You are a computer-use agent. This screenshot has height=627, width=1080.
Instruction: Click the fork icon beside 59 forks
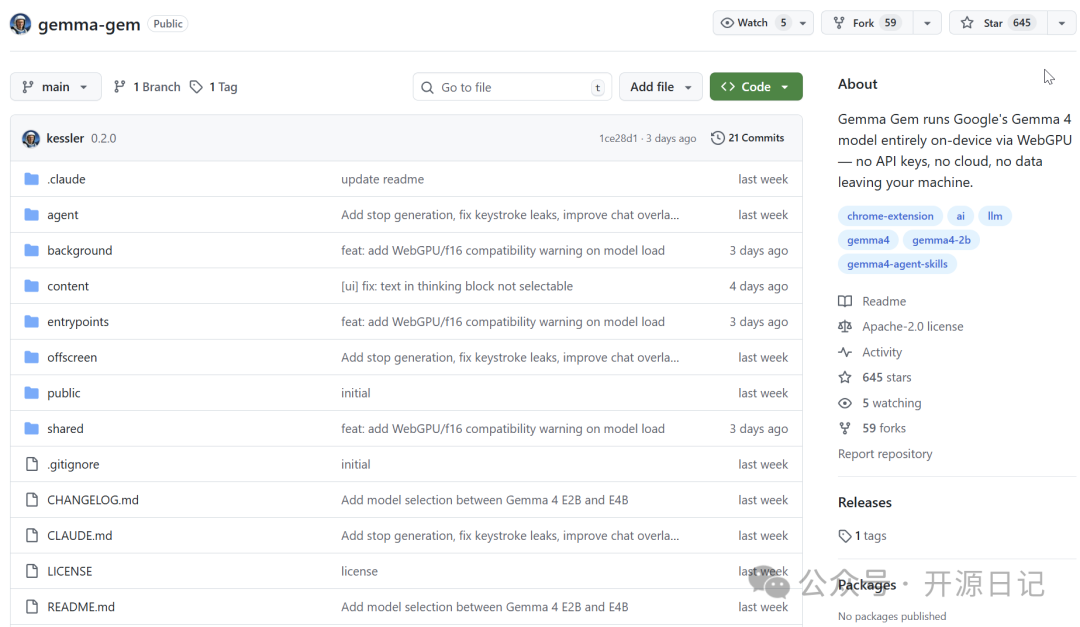coord(845,428)
